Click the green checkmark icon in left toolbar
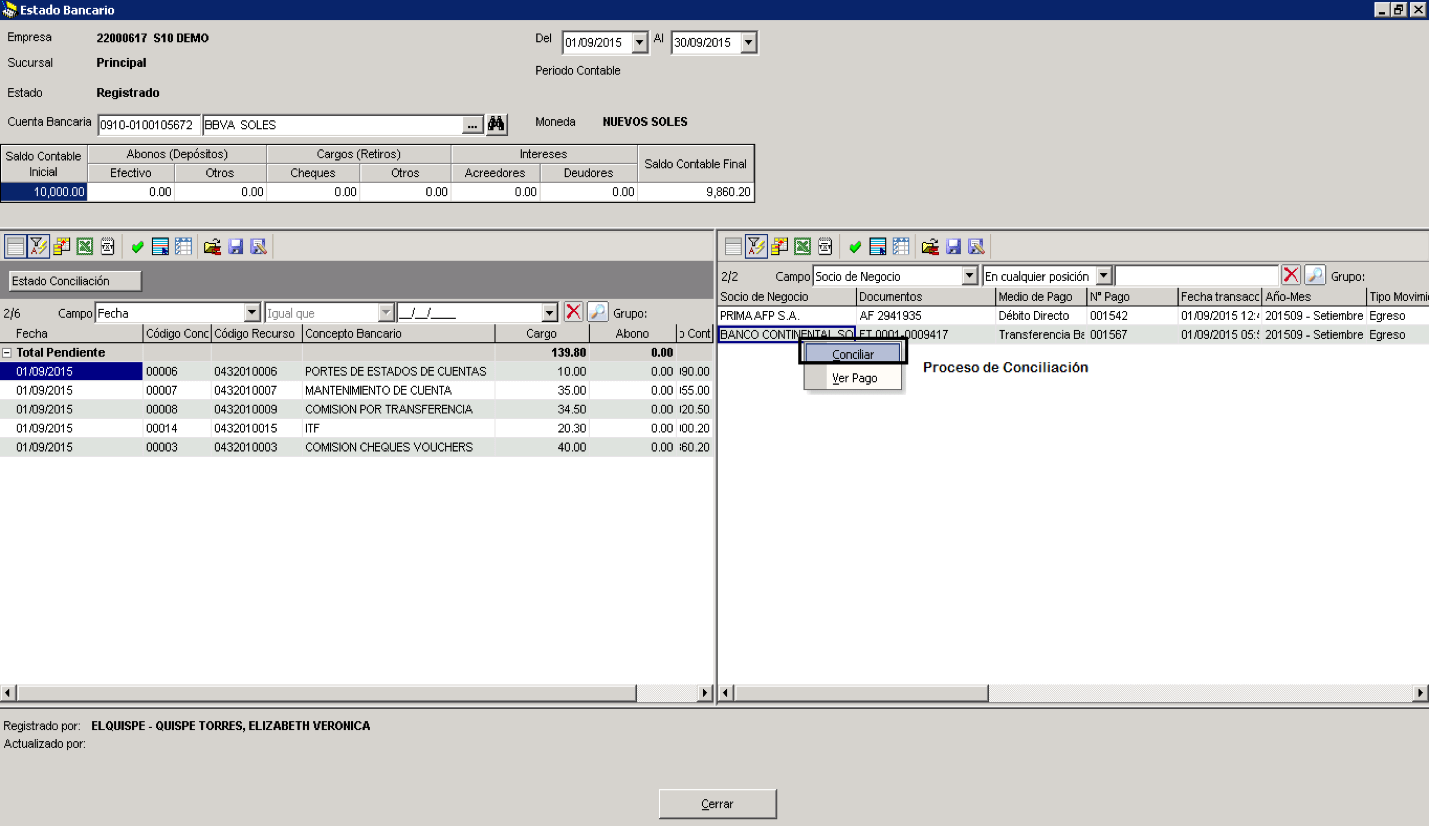This screenshot has height=826, width=1429. (x=137, y=246)
